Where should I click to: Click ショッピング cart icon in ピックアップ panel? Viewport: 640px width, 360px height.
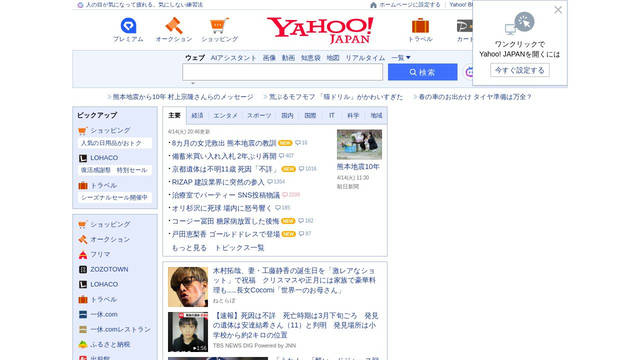(x=82, y=131)
